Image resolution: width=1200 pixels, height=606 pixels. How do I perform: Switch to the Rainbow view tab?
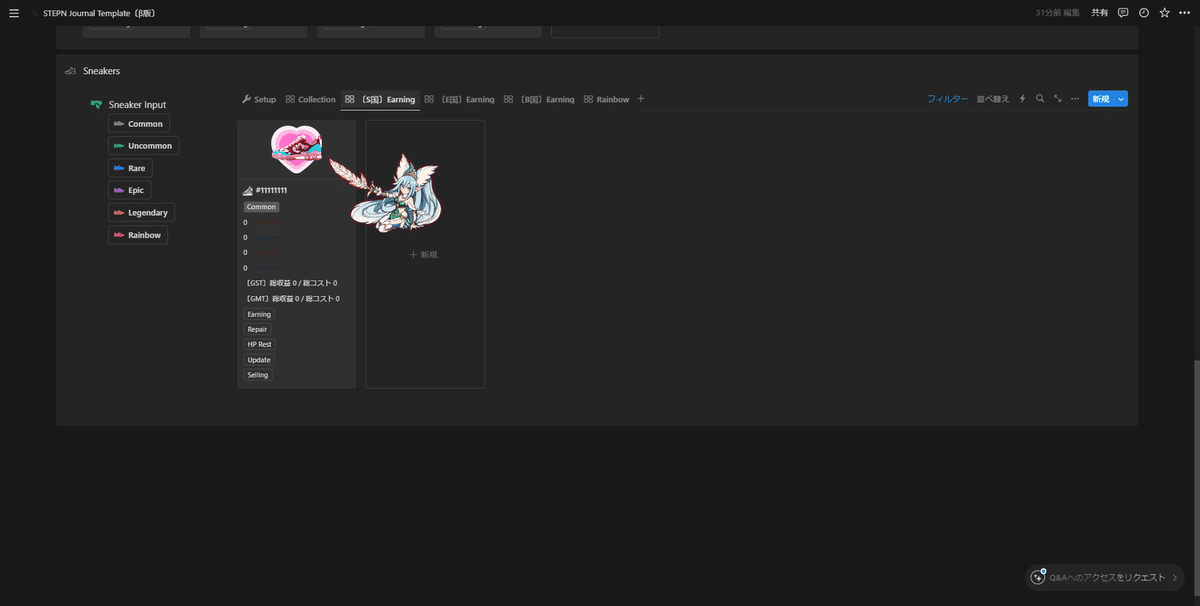pyautogui.click(x=606, y=99)
